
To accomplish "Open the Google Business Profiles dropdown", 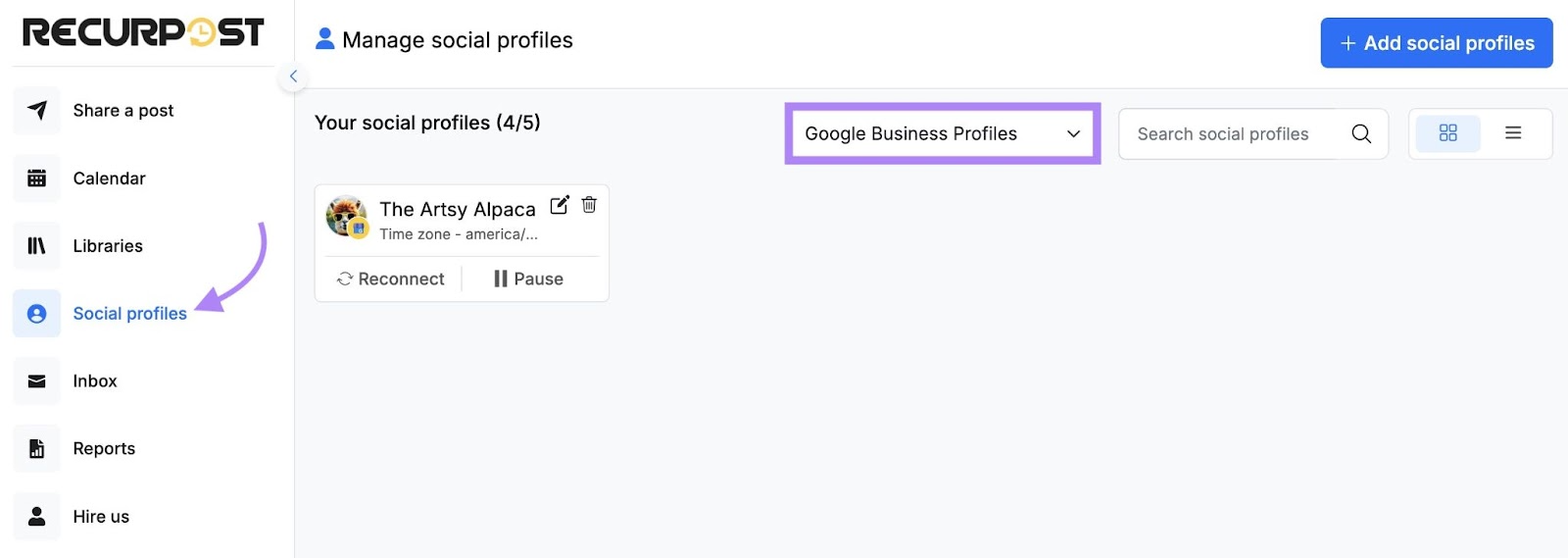I will pyautogui.click(x=942, y=133).
